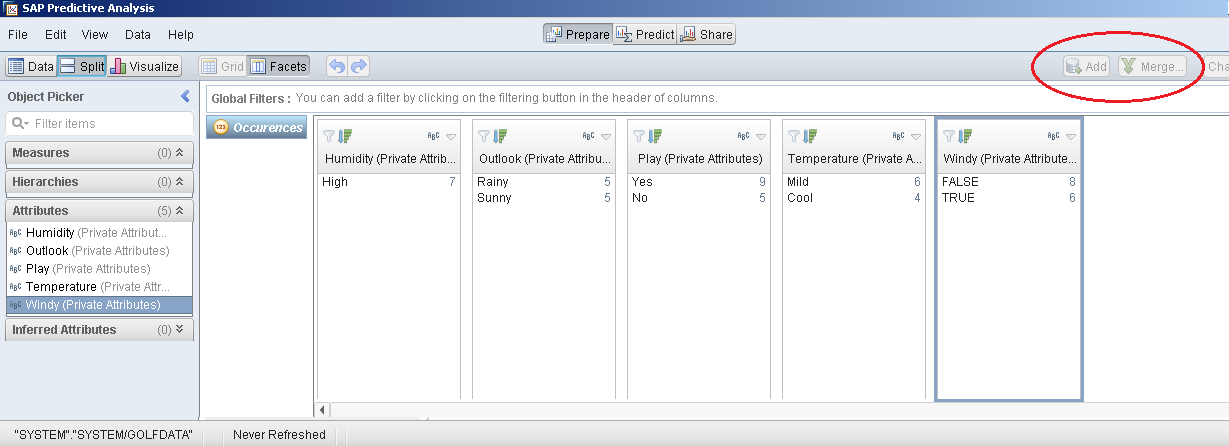Click the SAP Predictive Analysis title icon
This screenshot has width=1229, height=446.
10,10
